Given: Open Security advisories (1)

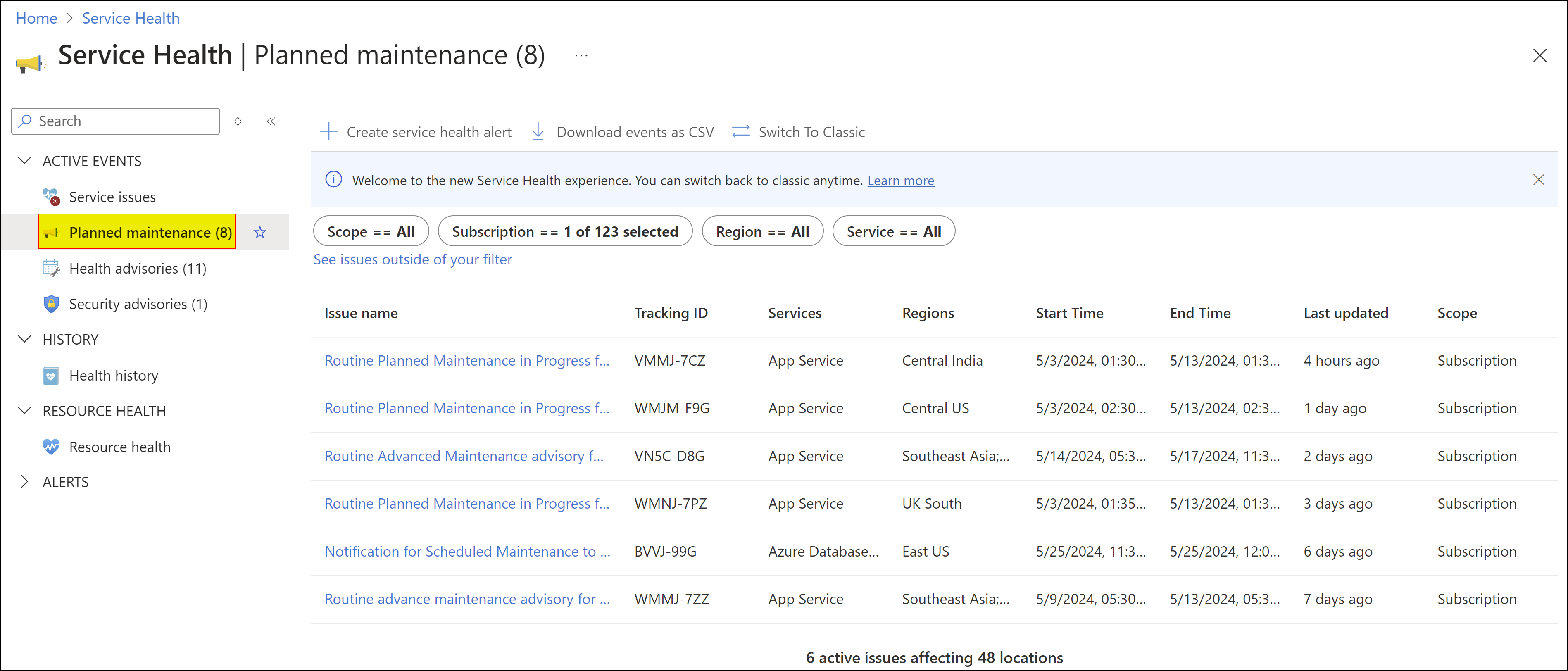Looking at the screenshot, I should (x=138, y=304).
